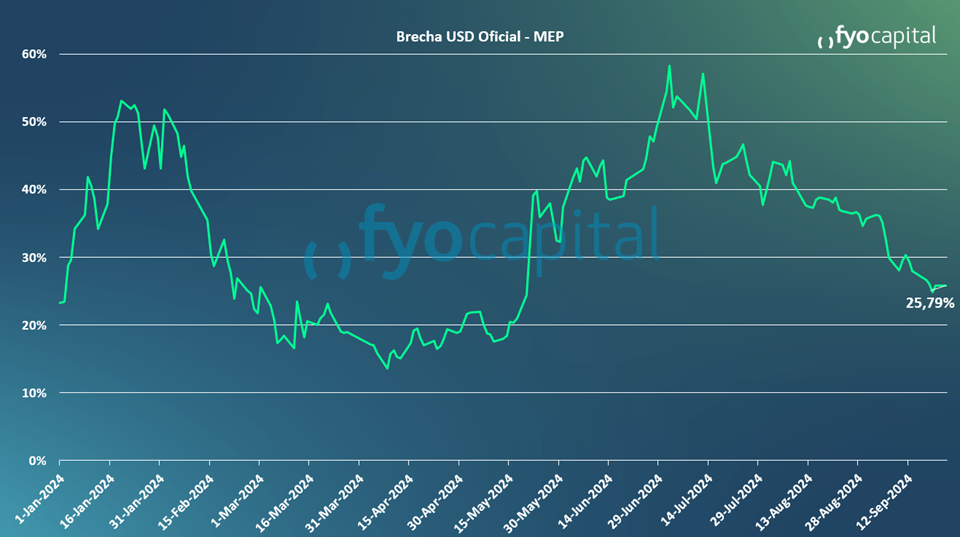This screenshot has height=537, width=960.
Task: Click the line's highest peak near 58%
Action: (669, 66)
